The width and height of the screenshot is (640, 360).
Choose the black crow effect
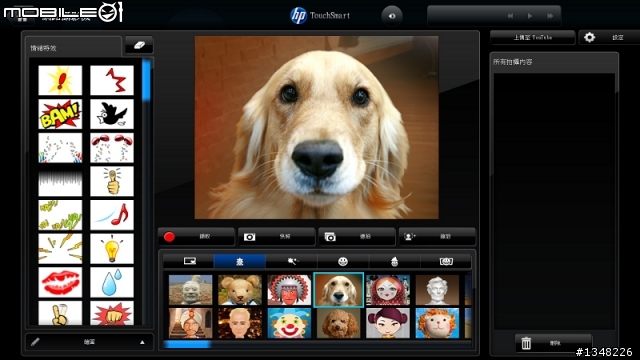point(112,114)
